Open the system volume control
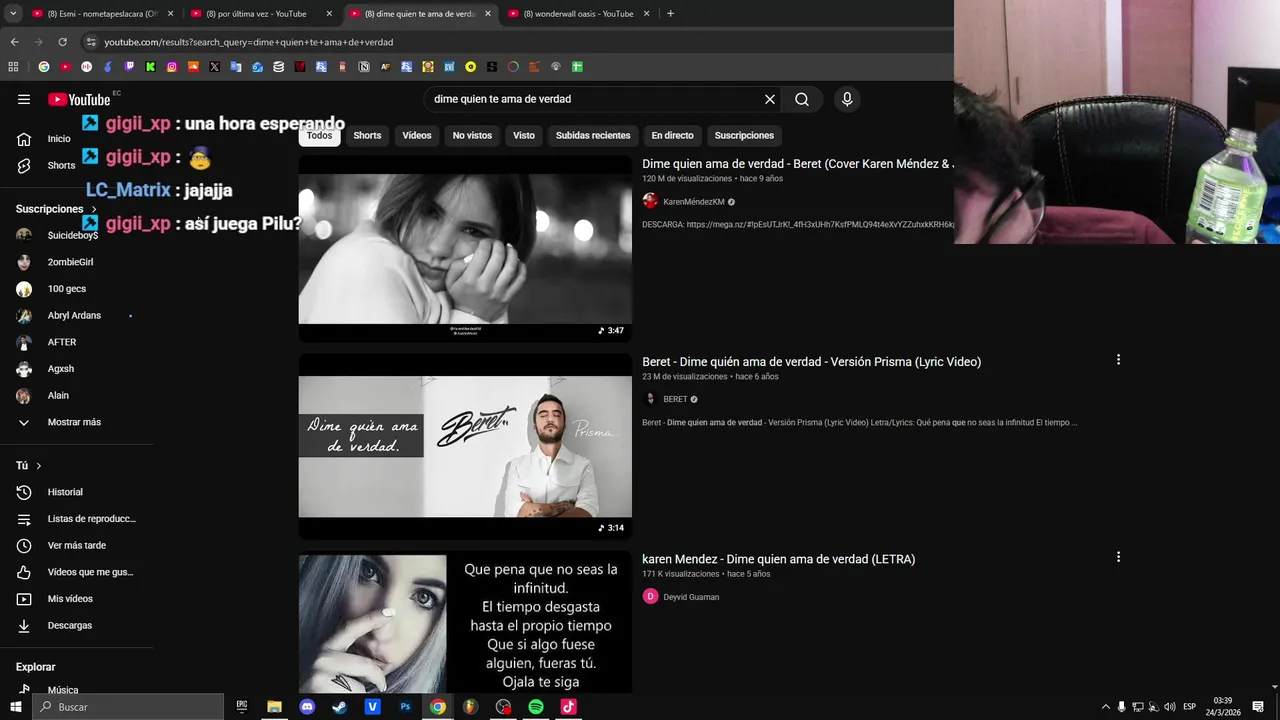The height and width of the screenshot is (720, 1280). click(x=1170, y=707)
